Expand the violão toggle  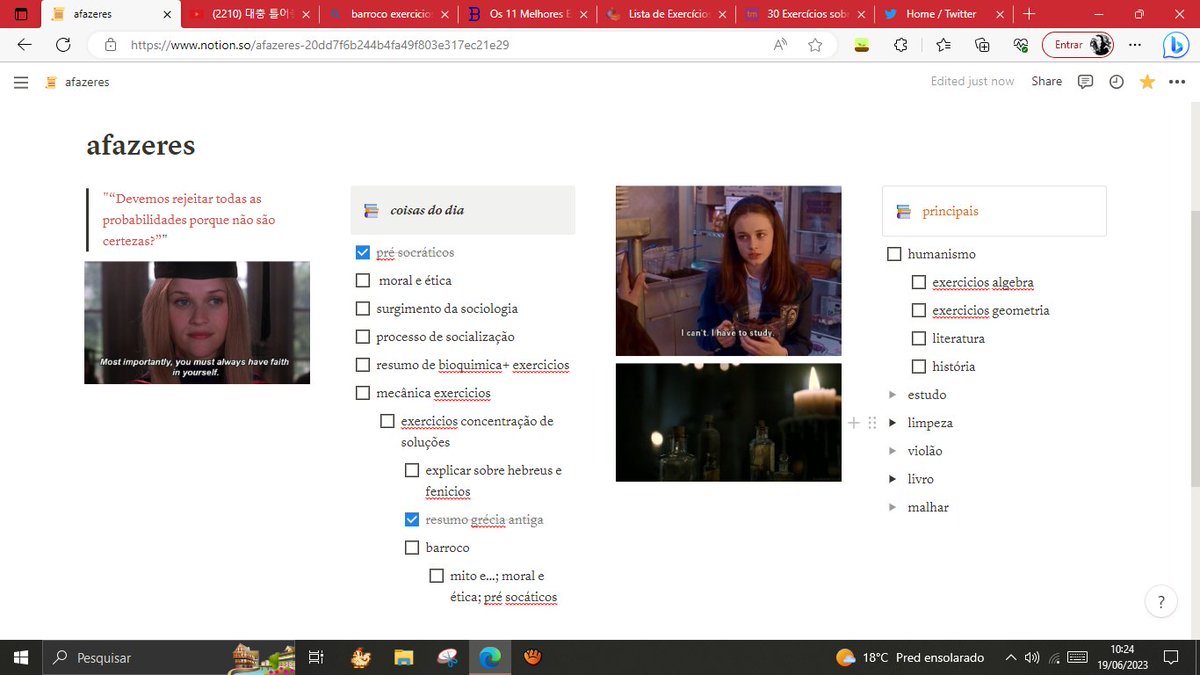(892, 451)
